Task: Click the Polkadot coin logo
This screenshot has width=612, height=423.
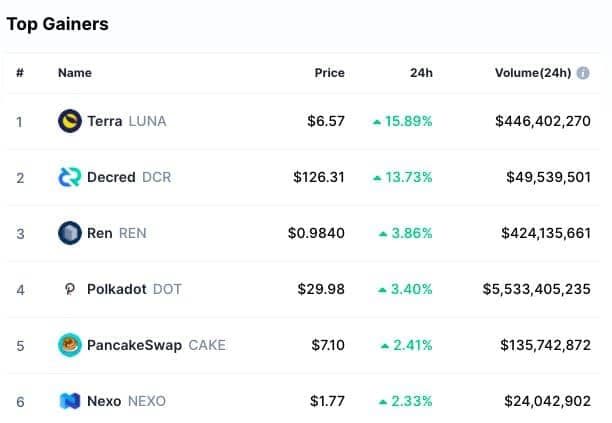Action: pyautogui.click(x=70, y=289)
